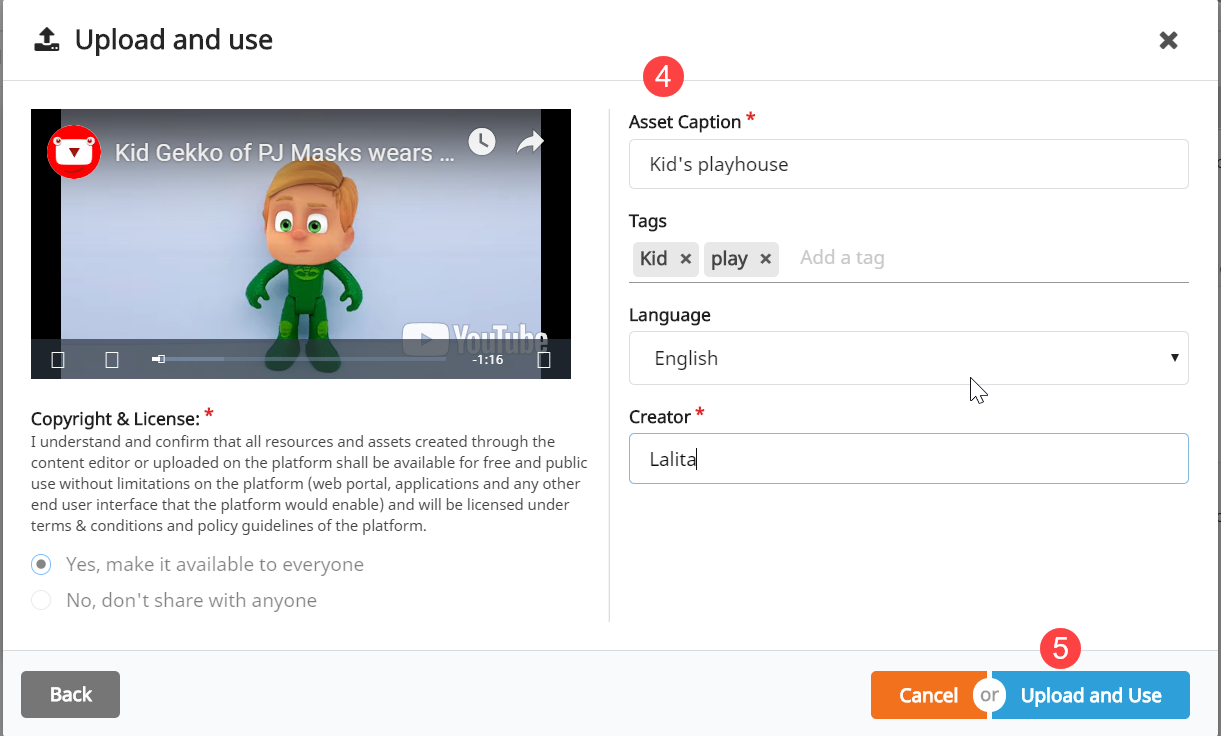The image size is (1221, 736).
Task: Click the Share arrow icon on video
Action: [530, 143]
